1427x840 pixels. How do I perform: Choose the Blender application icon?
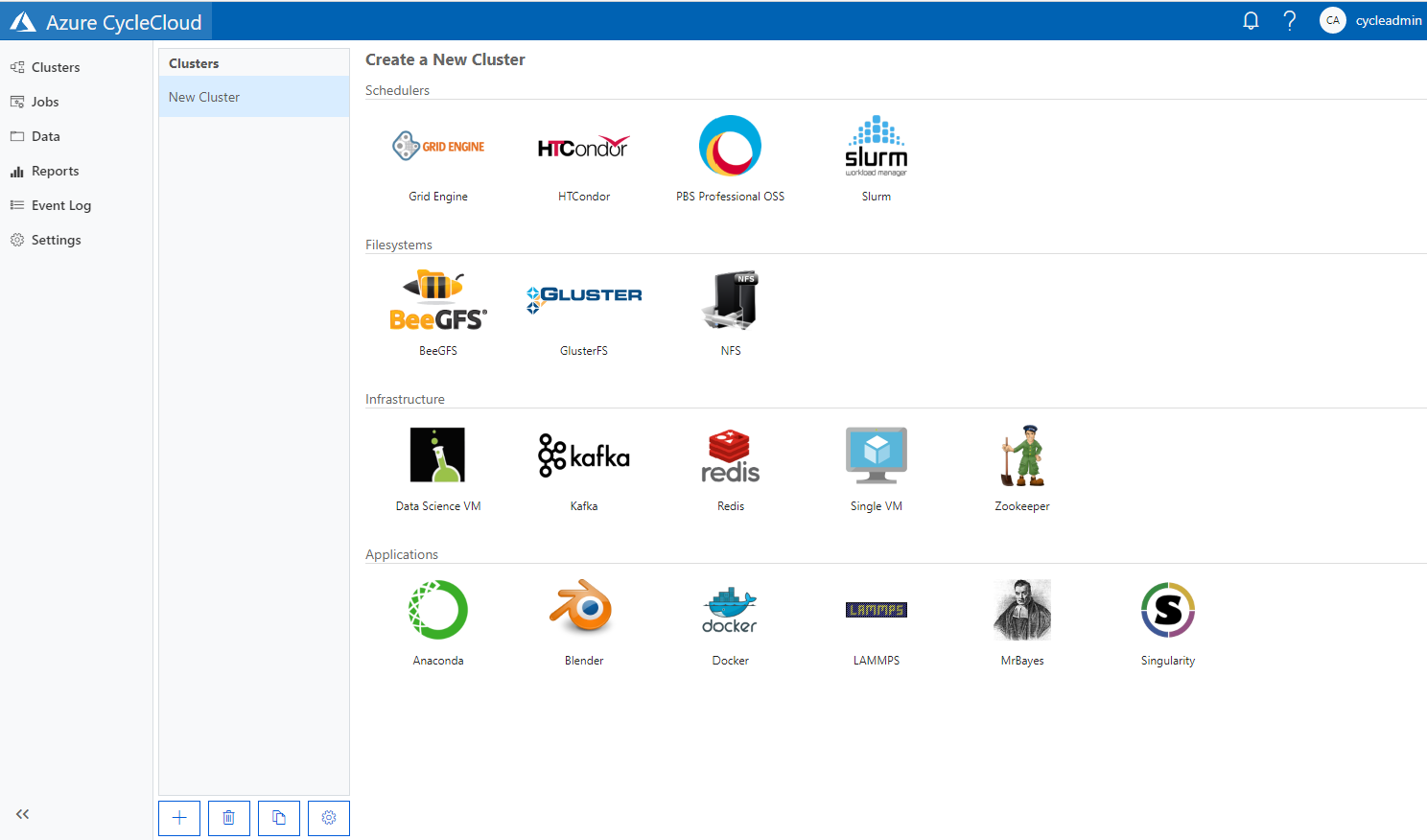(x=582, y=608)
